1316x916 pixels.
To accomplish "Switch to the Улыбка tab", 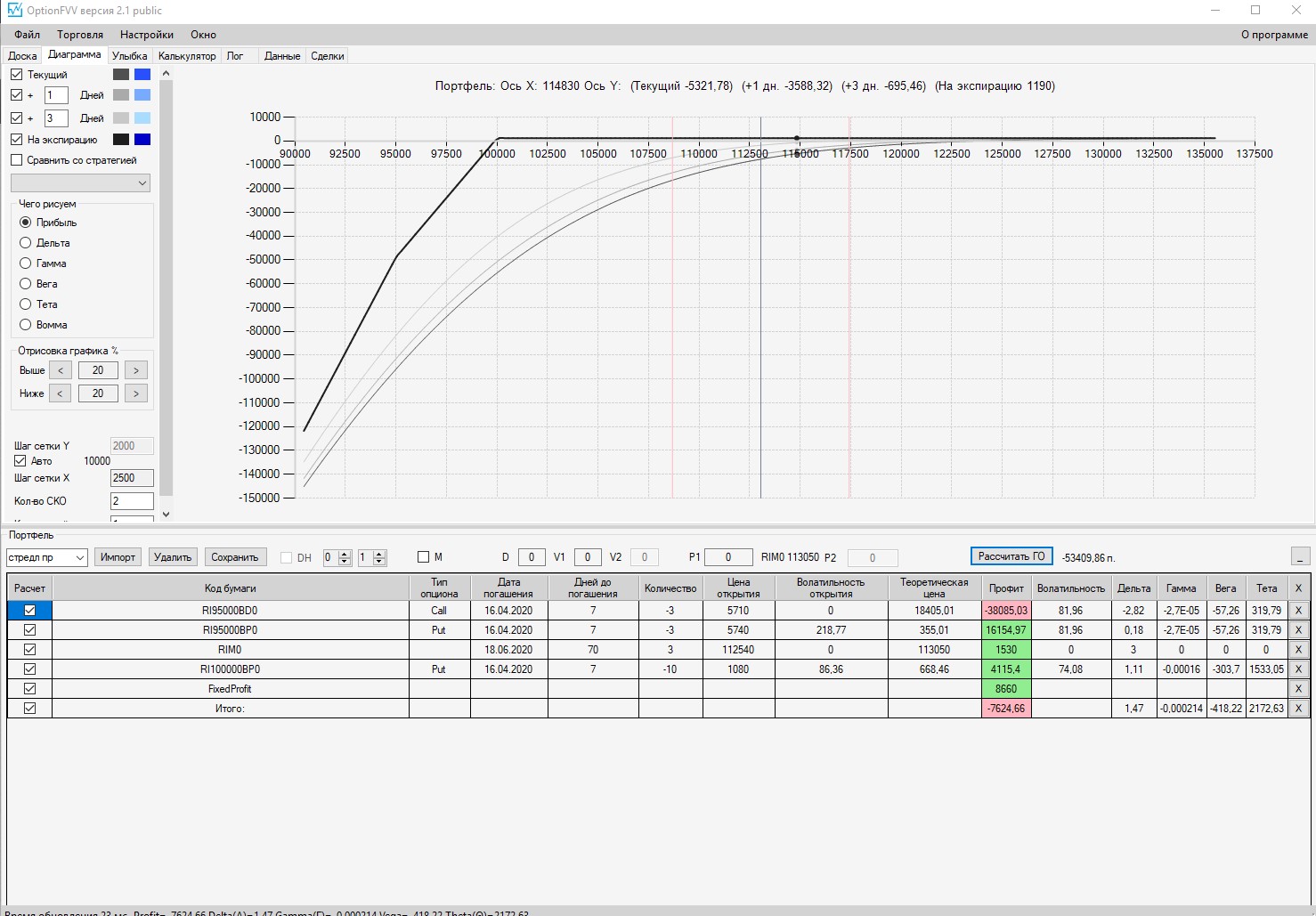I will [130, 56].
